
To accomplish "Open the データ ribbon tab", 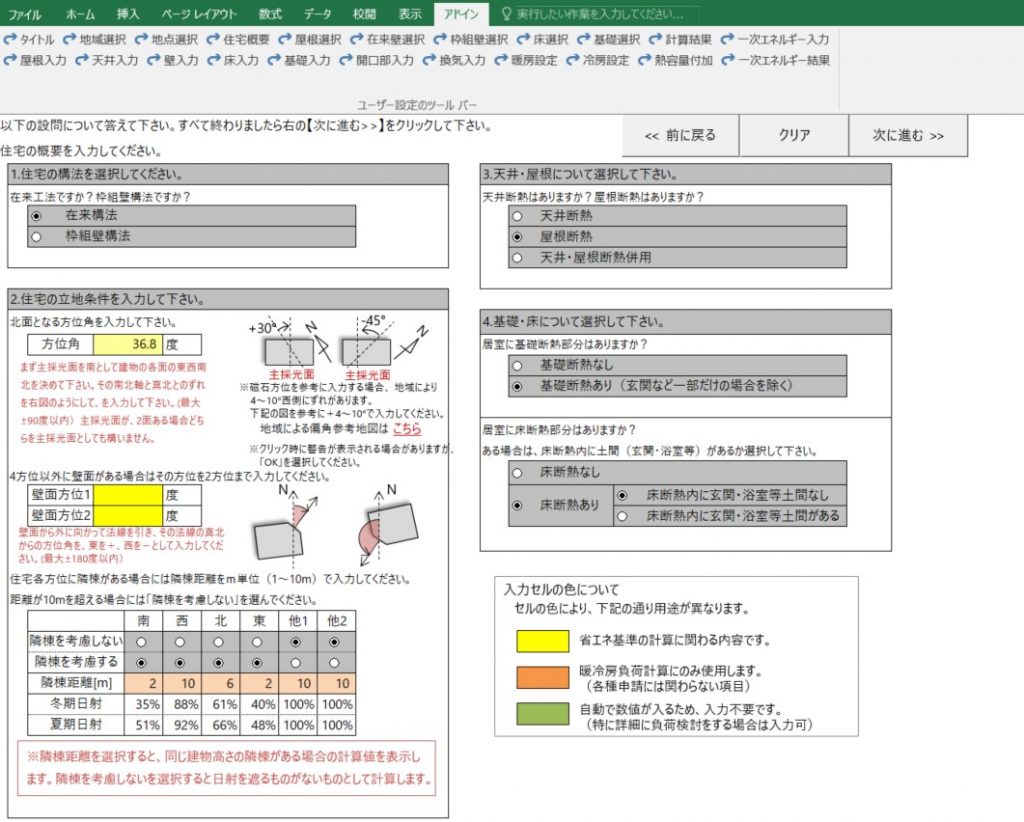I will click(317, 14).
